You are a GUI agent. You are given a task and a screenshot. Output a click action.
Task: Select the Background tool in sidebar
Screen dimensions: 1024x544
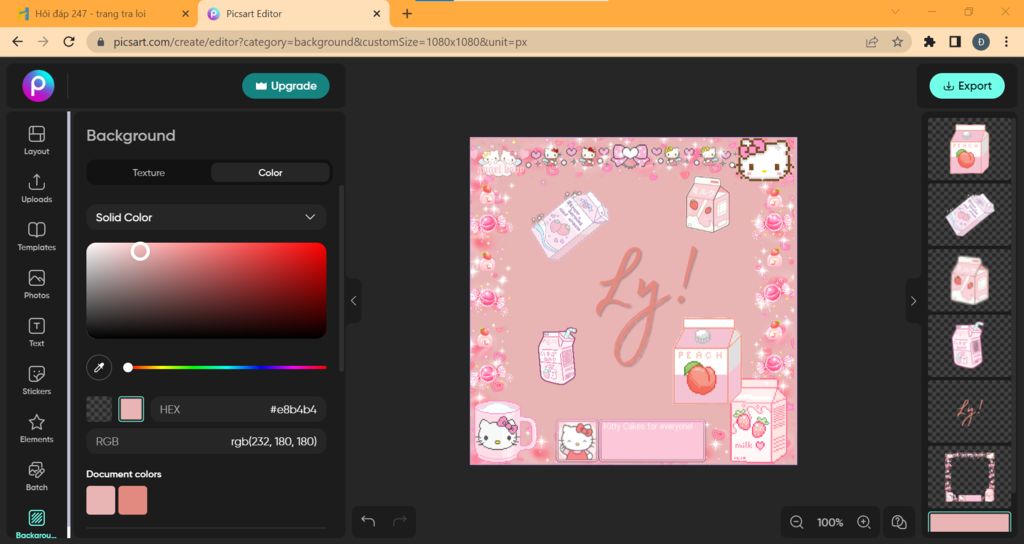[x=37, y=524]
